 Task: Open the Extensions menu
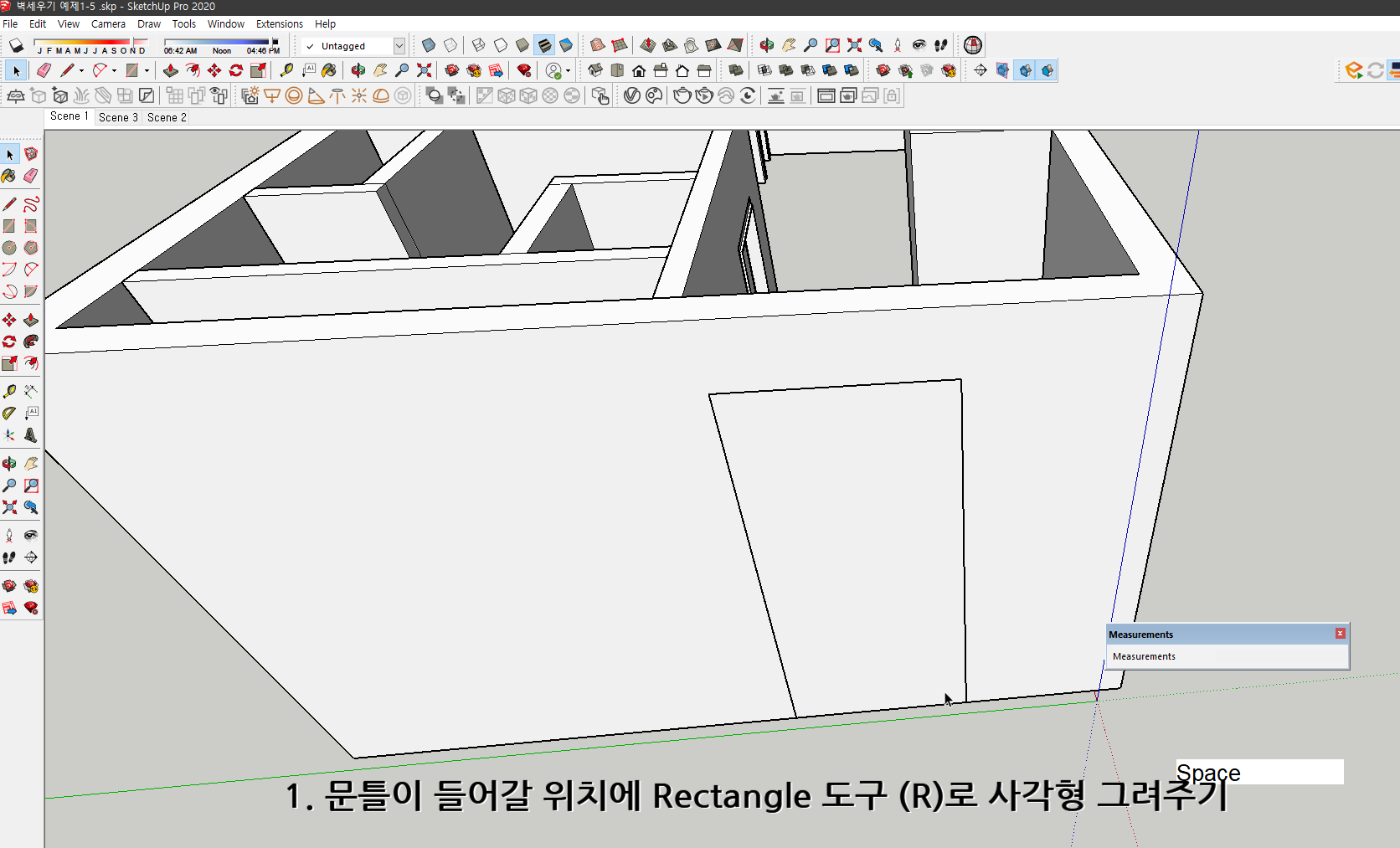click(x=280, y=23)
